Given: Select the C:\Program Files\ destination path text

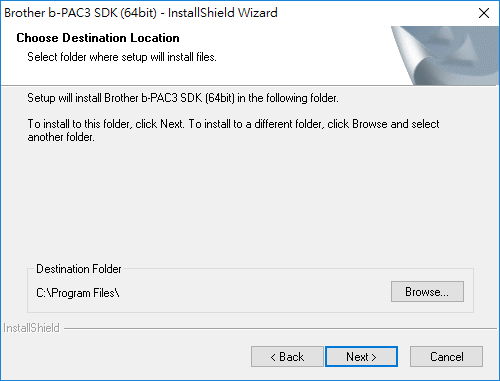Looking at the screenshot, I should [78, 293].
